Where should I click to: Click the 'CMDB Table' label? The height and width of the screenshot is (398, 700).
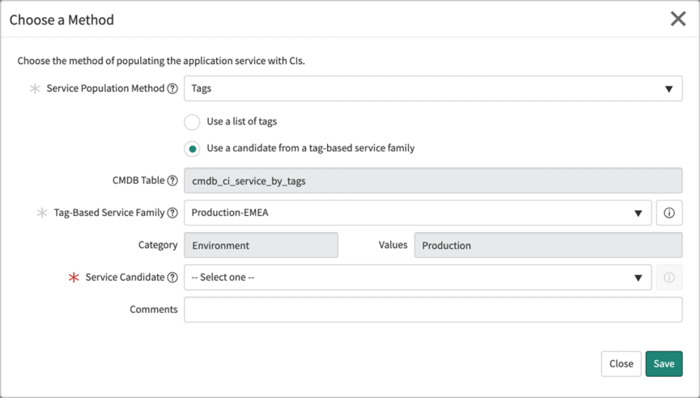(x=138, y=180)
